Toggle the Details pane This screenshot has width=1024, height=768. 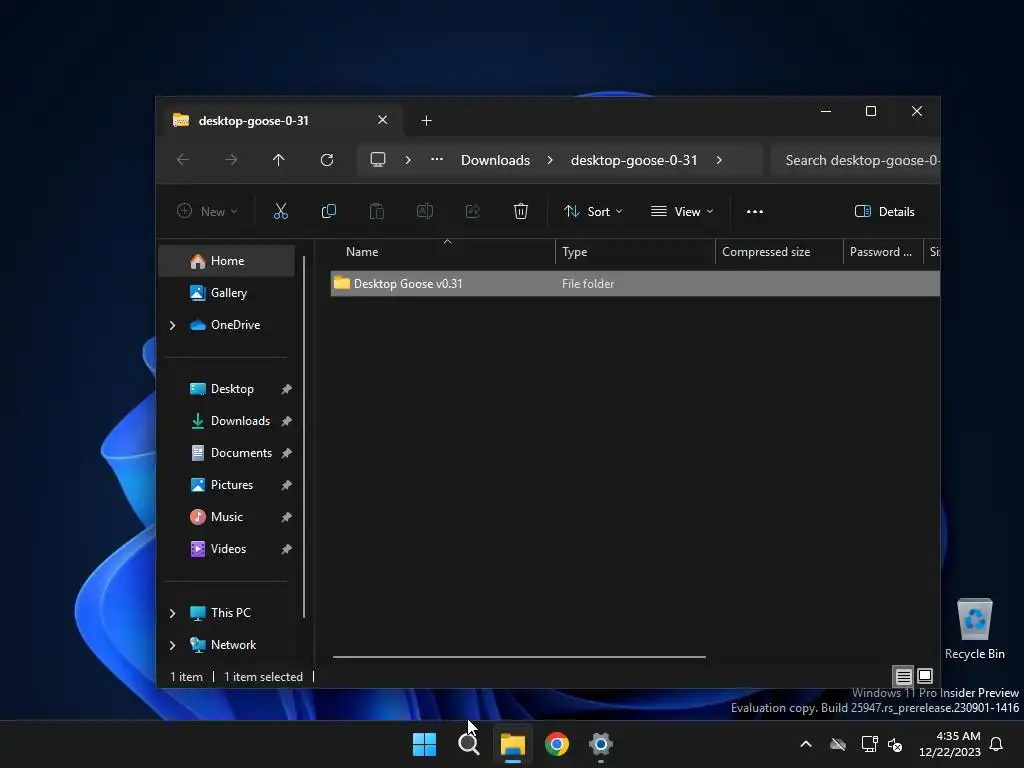[x=884, y=212]
